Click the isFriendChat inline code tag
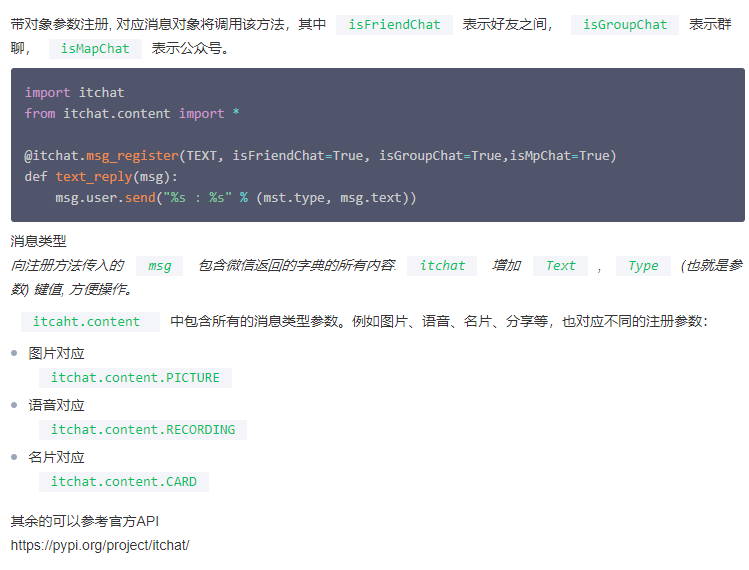 [394, 24]
